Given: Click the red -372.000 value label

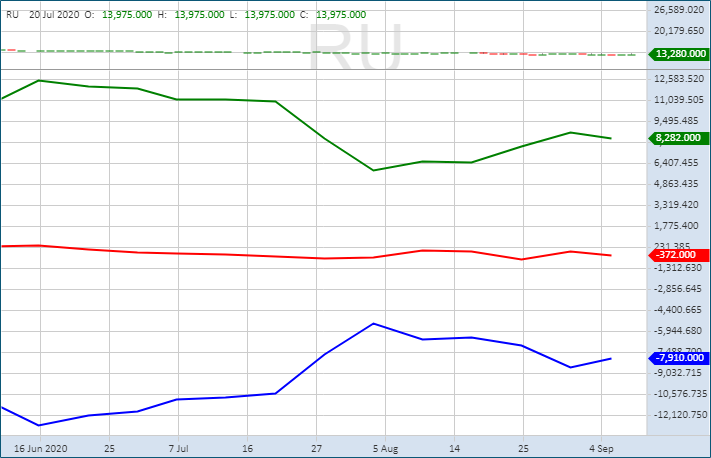Looking at the screenshot, I should [679, 255].
